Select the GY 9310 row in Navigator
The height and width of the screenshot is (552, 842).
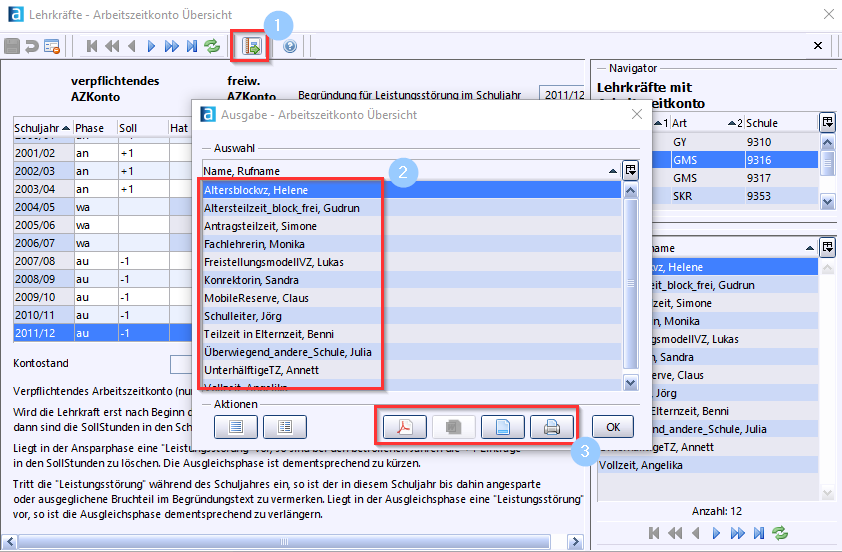(x=735, y=142)
